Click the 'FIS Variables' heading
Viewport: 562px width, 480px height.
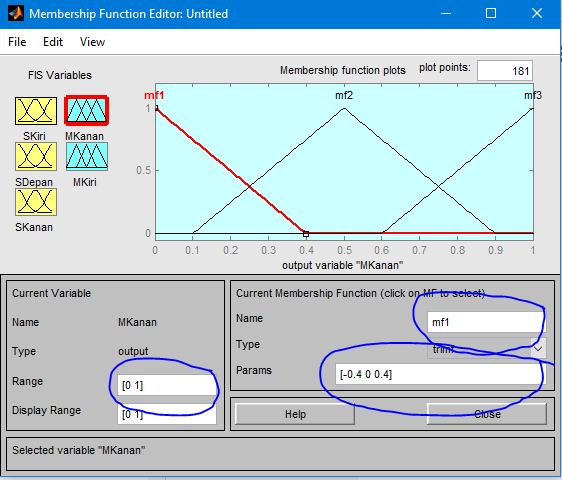click(60, 75)
